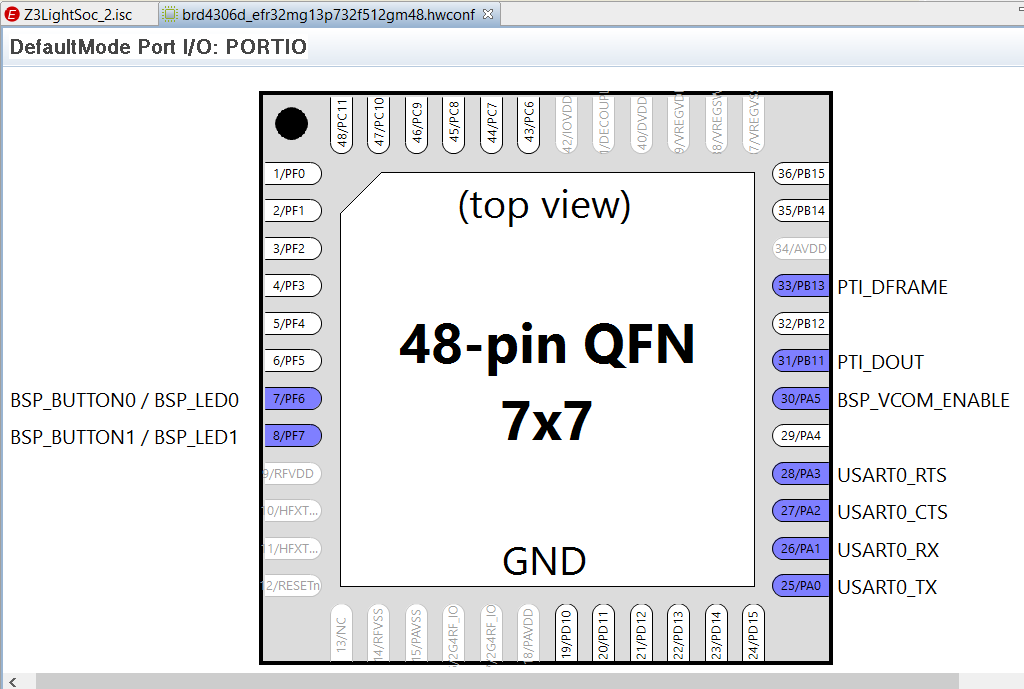This screenshot has height=689, width=1024.
Task: Select bottom pin 20/PD11
Action: click(x=603, y=633)
